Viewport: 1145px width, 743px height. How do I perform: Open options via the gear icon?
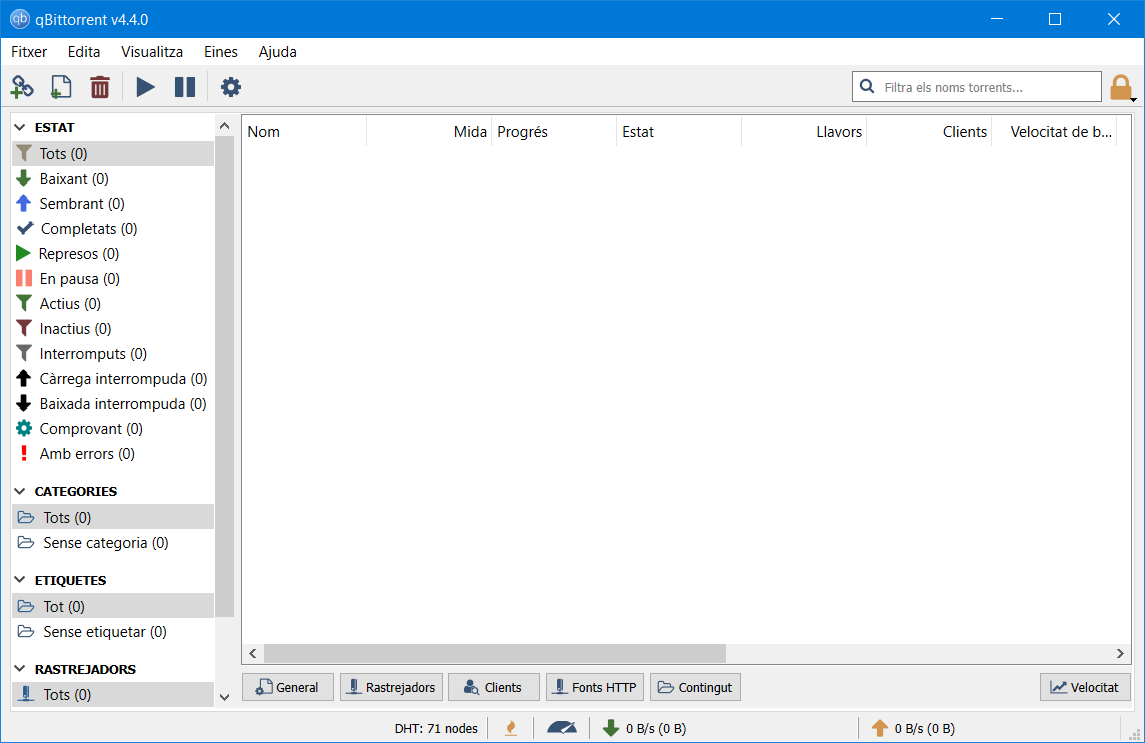click(x=231, y=87)
